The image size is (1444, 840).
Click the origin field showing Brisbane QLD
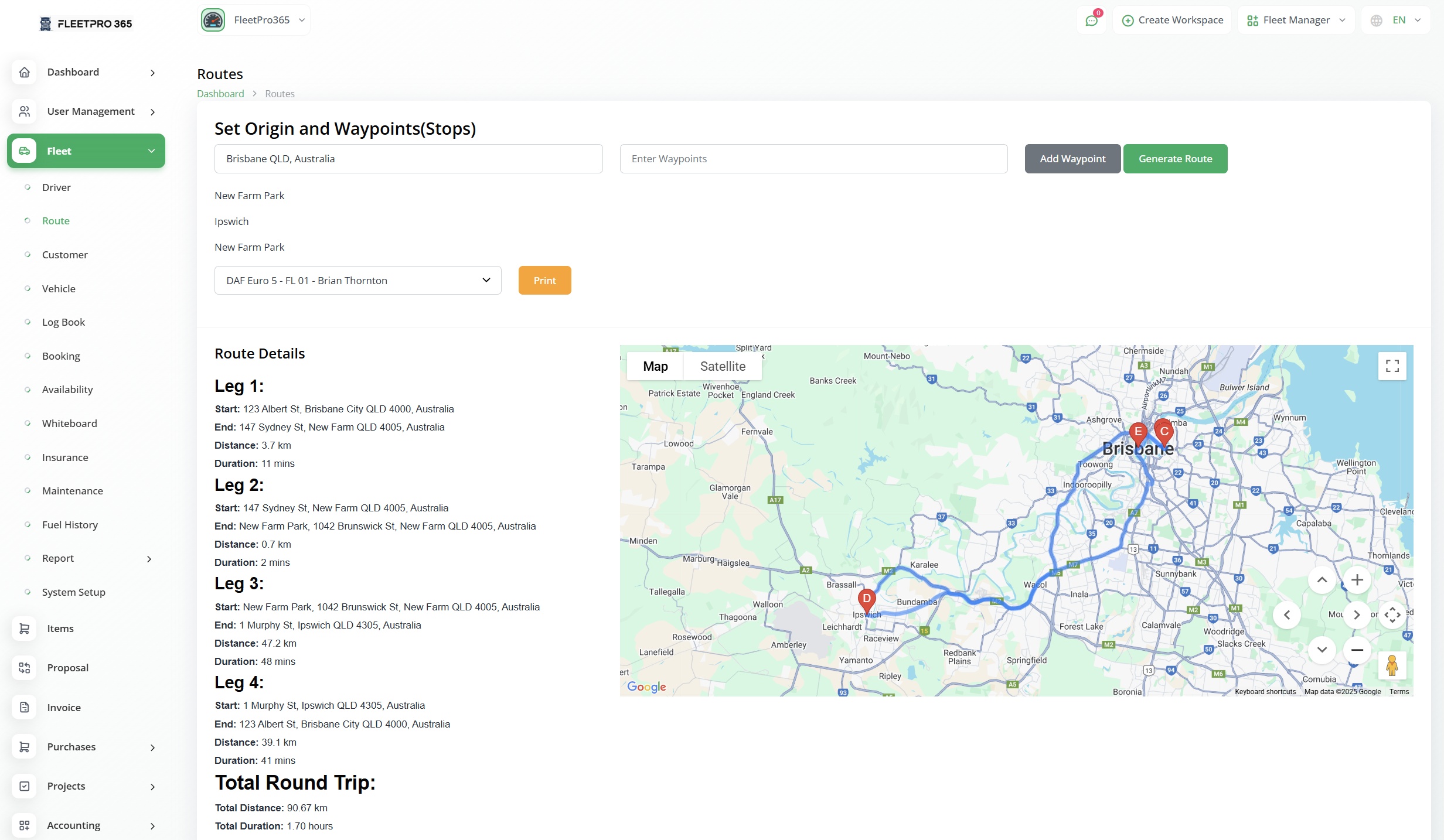[x=408, y=159]
